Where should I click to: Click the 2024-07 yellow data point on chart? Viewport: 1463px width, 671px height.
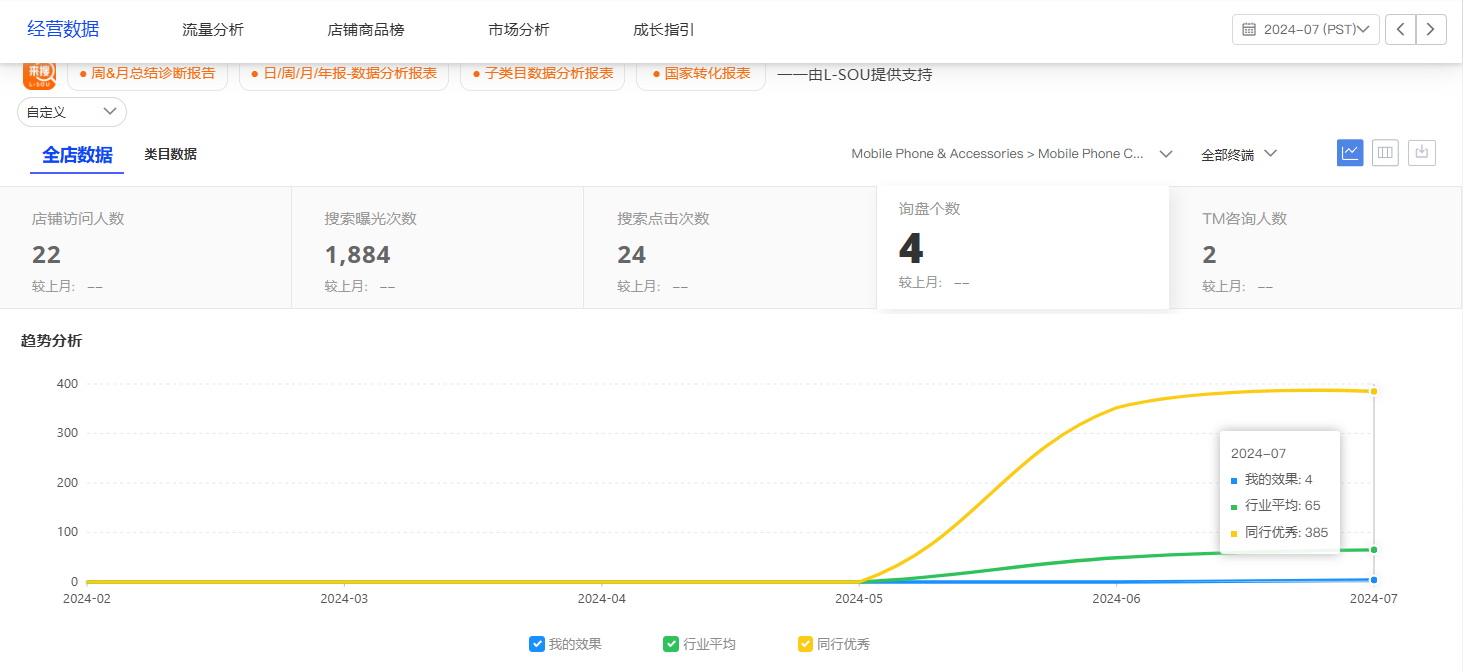1374,391
